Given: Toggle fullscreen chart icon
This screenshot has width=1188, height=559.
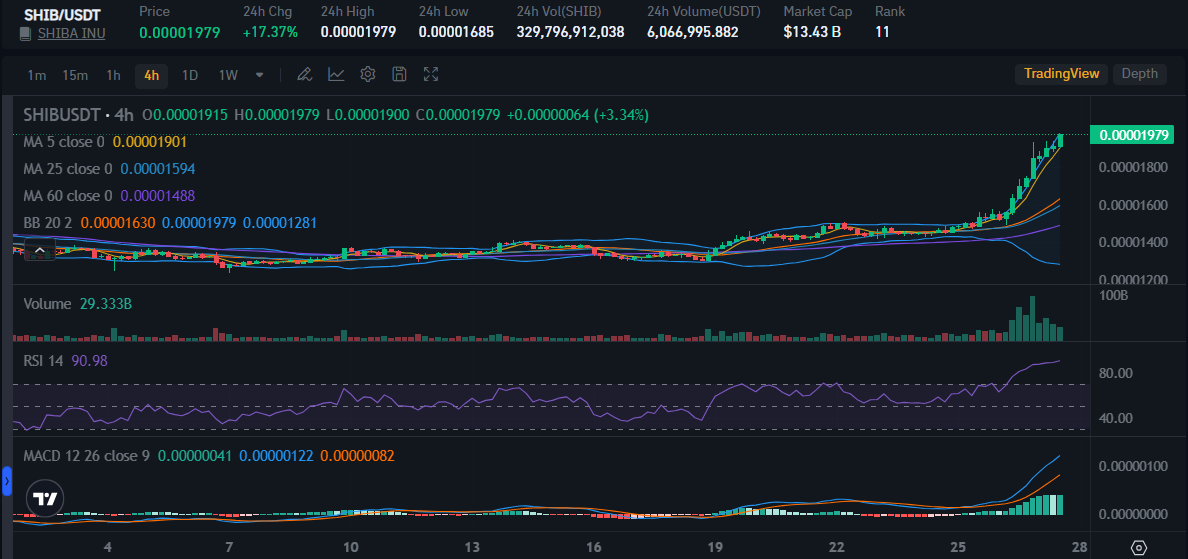Looking at the screenshot, I should tap(431, 74).
